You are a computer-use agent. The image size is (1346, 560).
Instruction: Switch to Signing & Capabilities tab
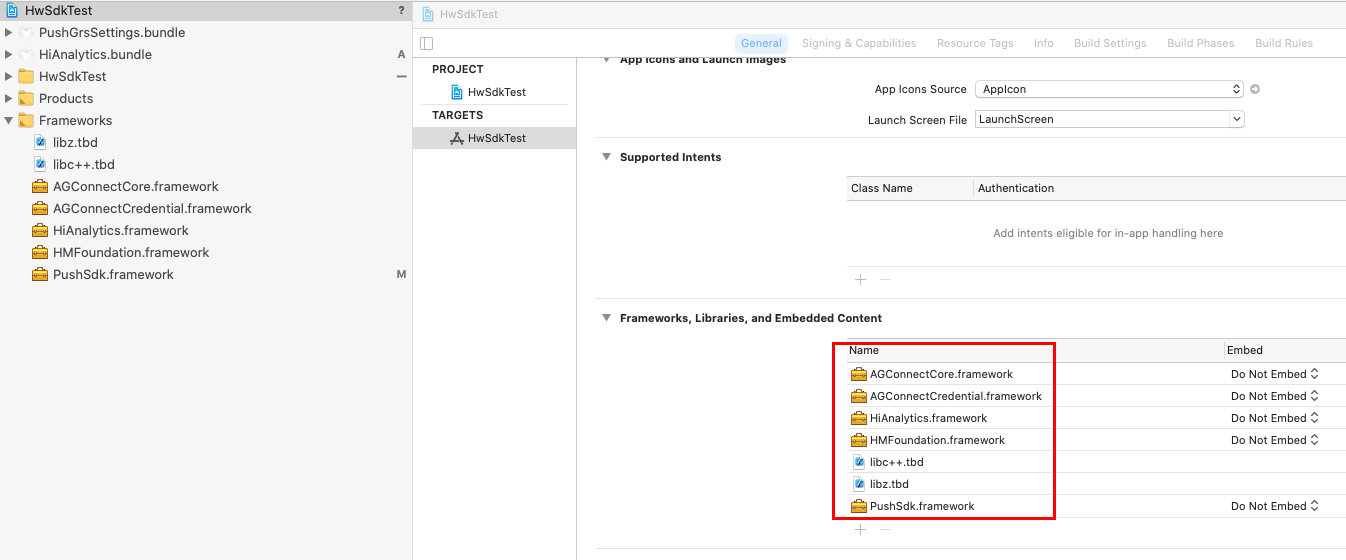859,43
